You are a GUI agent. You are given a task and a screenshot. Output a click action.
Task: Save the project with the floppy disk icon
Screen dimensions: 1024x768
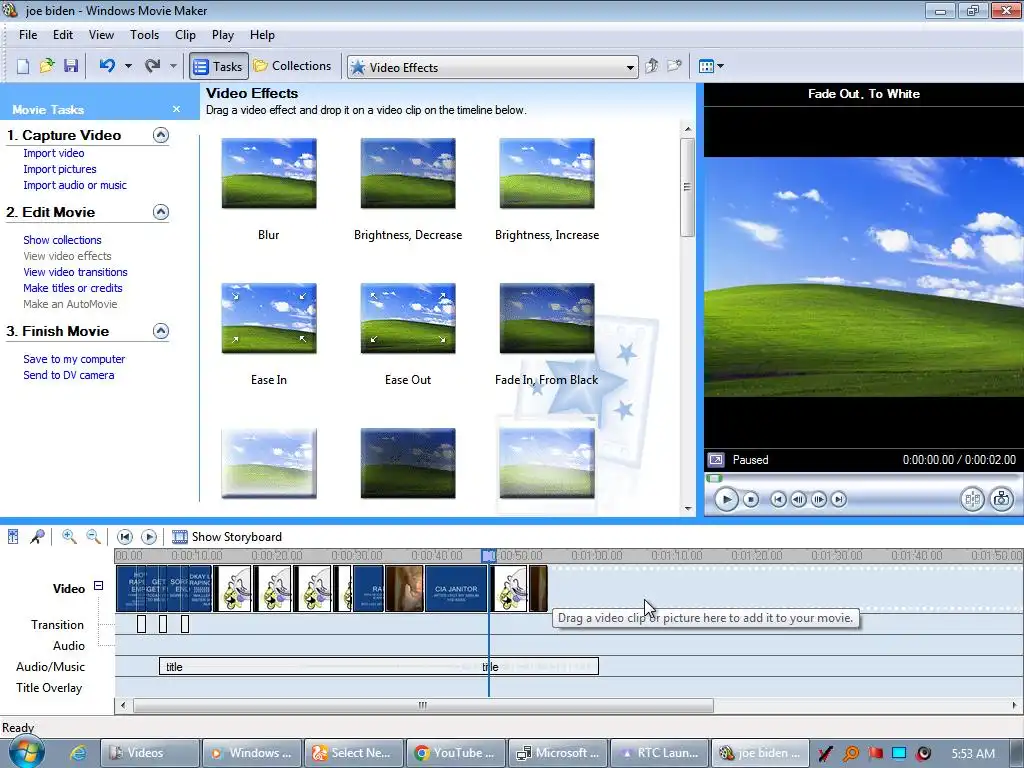[x=71, y=66]
